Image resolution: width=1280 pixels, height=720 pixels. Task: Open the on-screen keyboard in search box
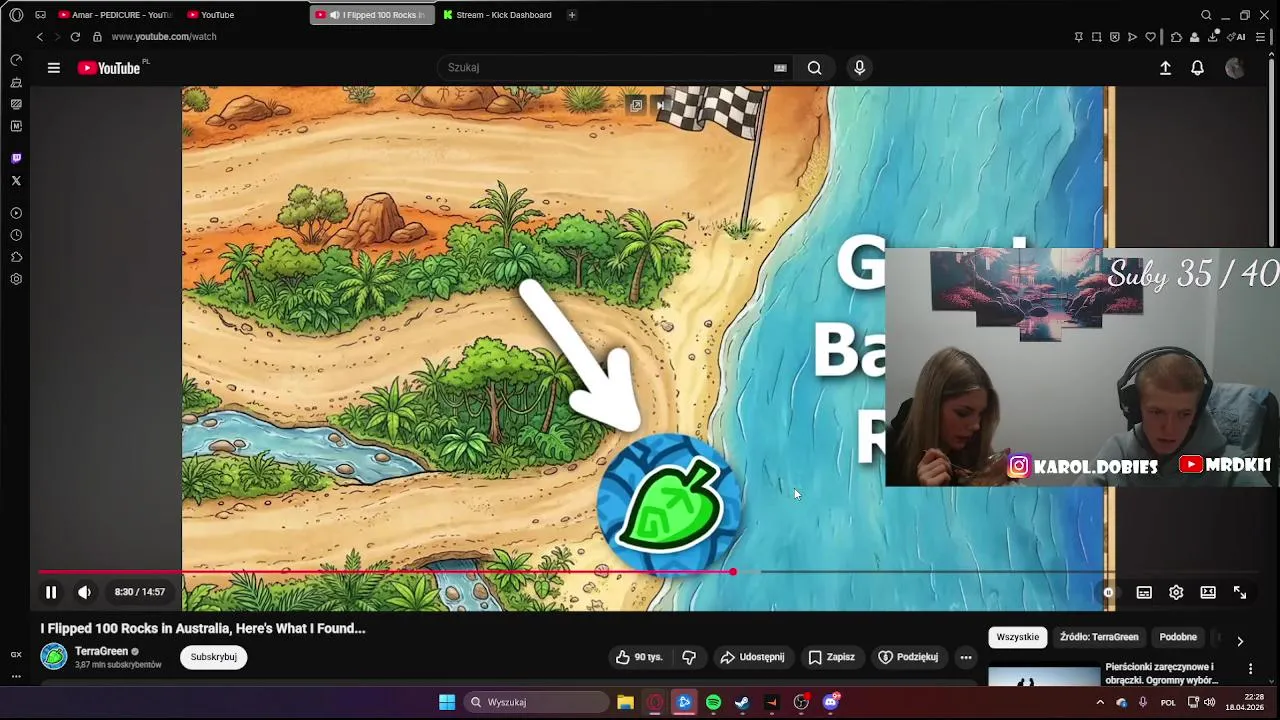(x=780, y=68)
